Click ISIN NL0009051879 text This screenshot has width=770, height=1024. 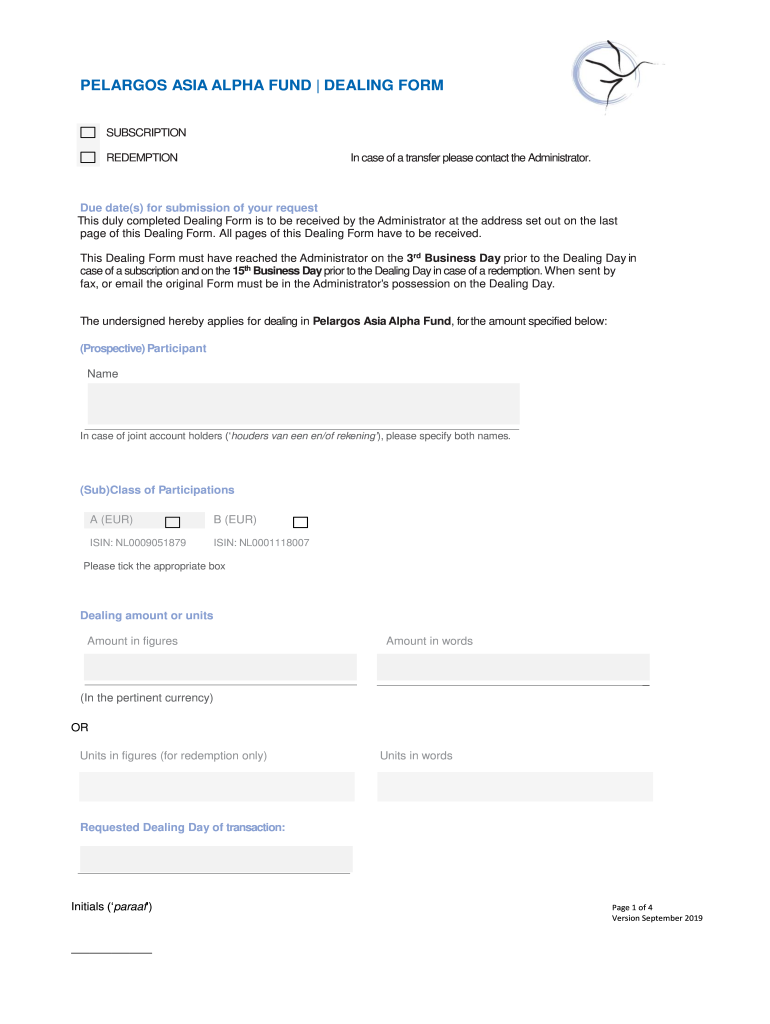tap(138, 543)
